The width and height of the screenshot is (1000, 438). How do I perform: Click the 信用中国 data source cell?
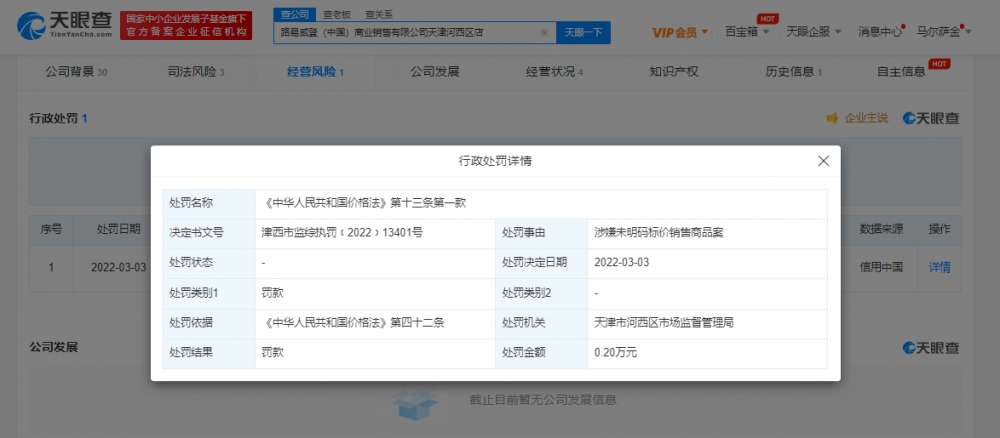881,268
